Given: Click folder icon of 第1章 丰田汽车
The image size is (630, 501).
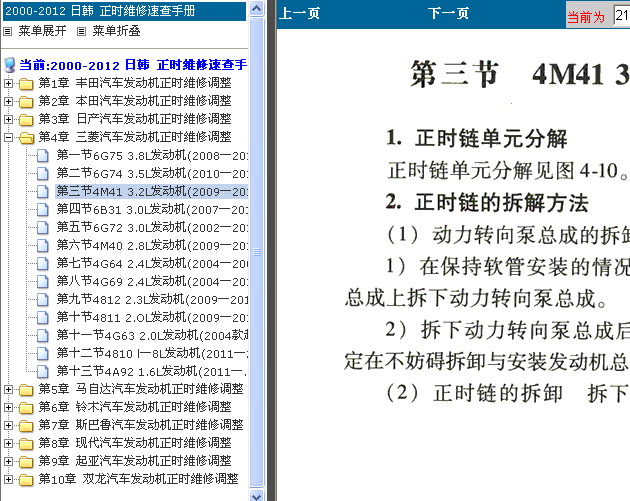Looking at the screenshot, I should pyautogui.click(x=26, y=84).
